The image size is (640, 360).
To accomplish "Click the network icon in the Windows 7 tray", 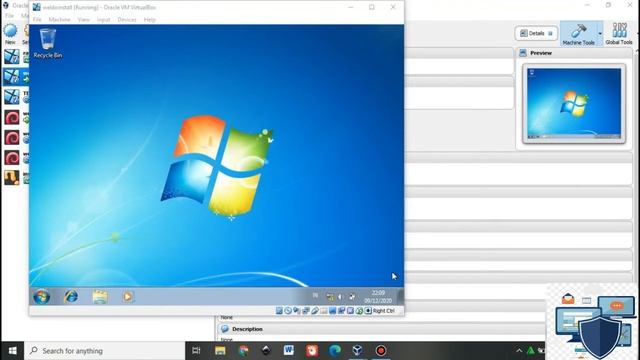I will click(330, 297).
